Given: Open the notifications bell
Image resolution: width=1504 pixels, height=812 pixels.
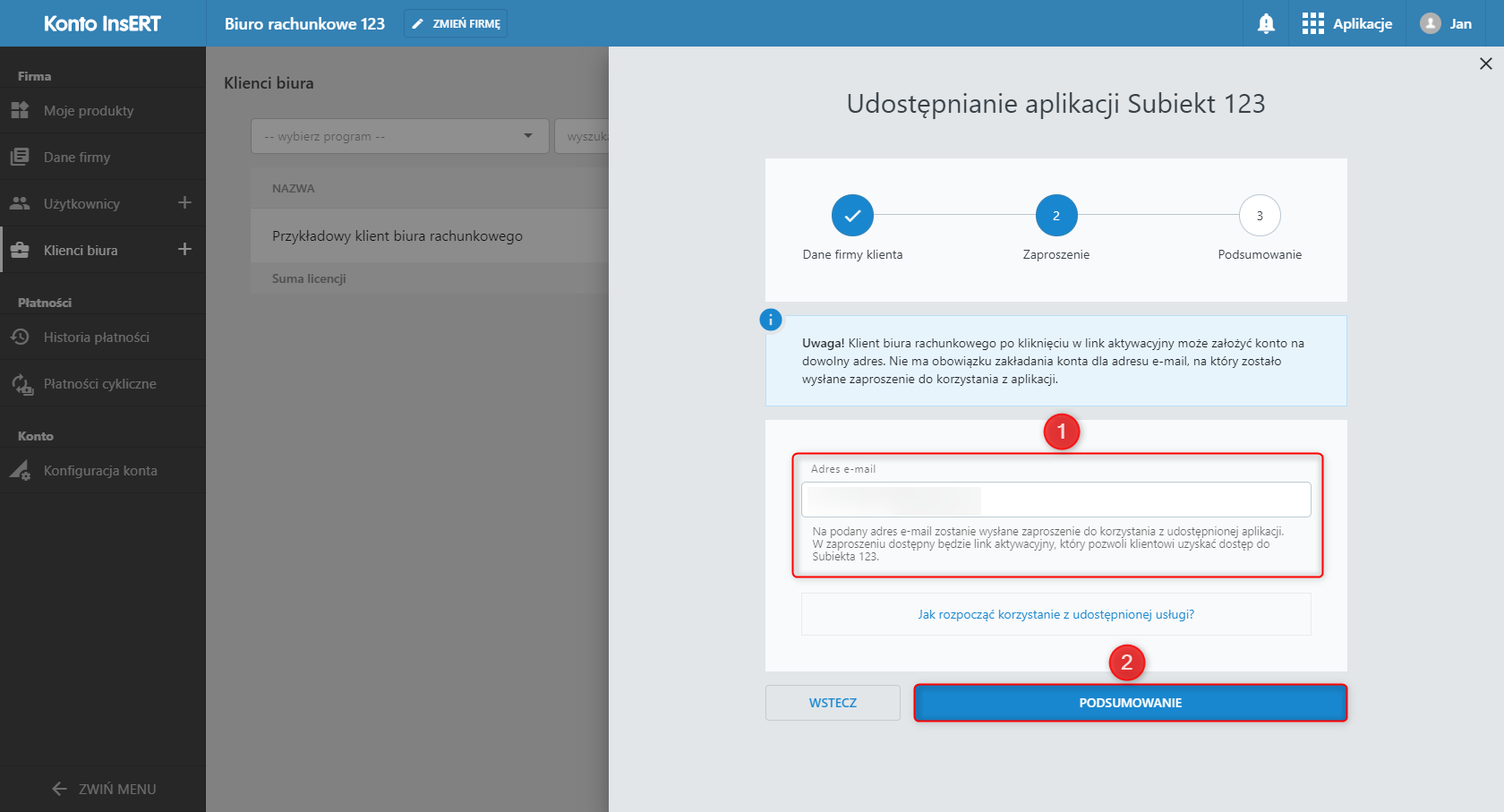Looking at the screenshot, I should 1266,23.
